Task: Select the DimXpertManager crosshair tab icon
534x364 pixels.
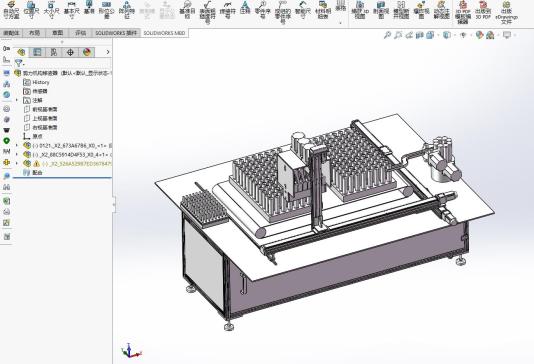Action: tap(70, 52)
